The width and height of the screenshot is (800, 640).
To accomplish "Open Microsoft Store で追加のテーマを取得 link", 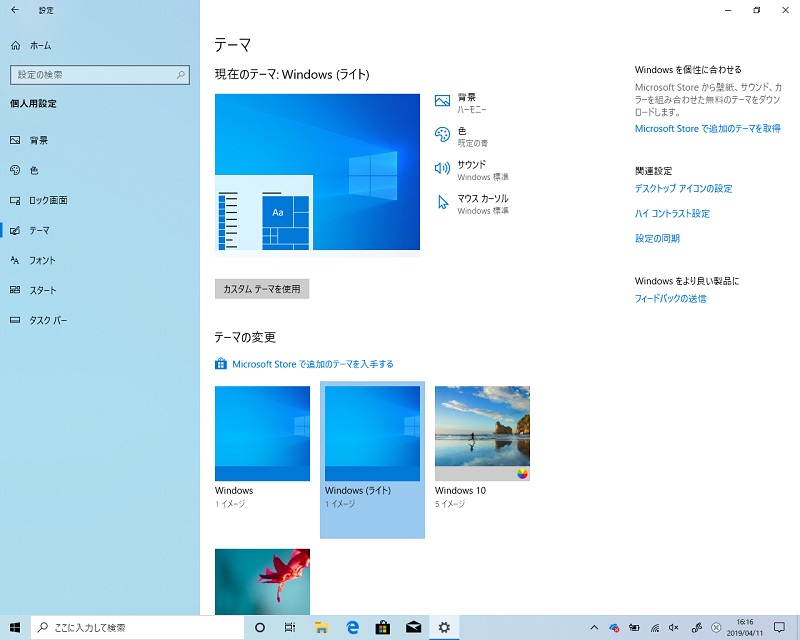I will 708,129.
